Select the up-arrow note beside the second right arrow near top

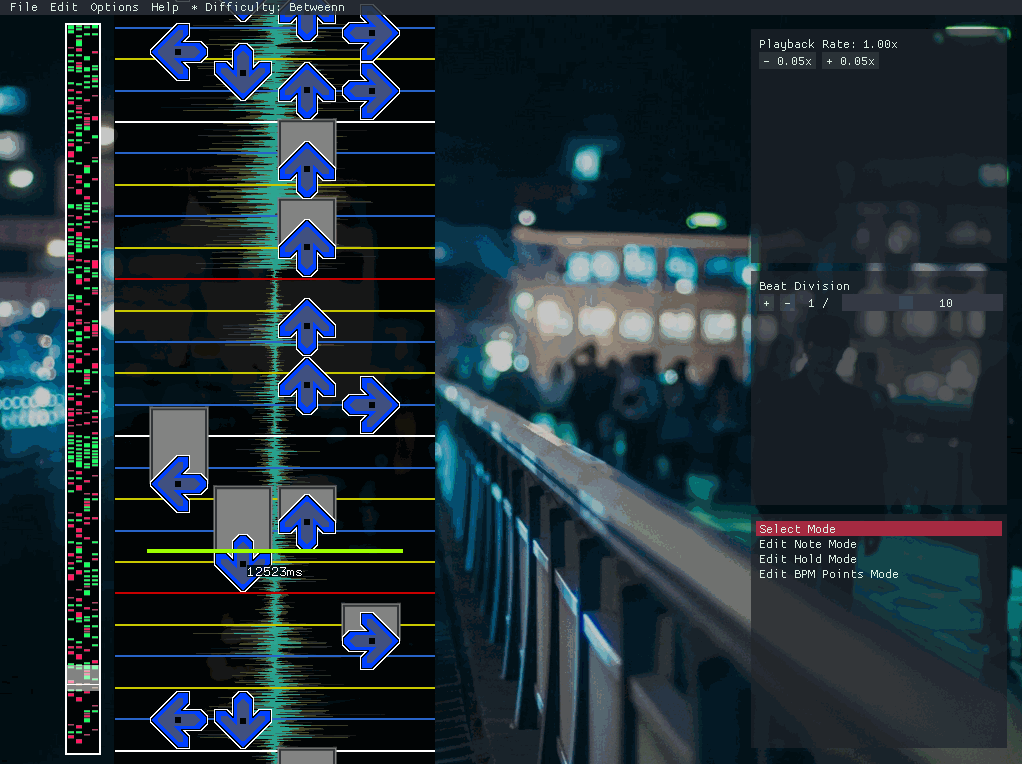[307, 91]
